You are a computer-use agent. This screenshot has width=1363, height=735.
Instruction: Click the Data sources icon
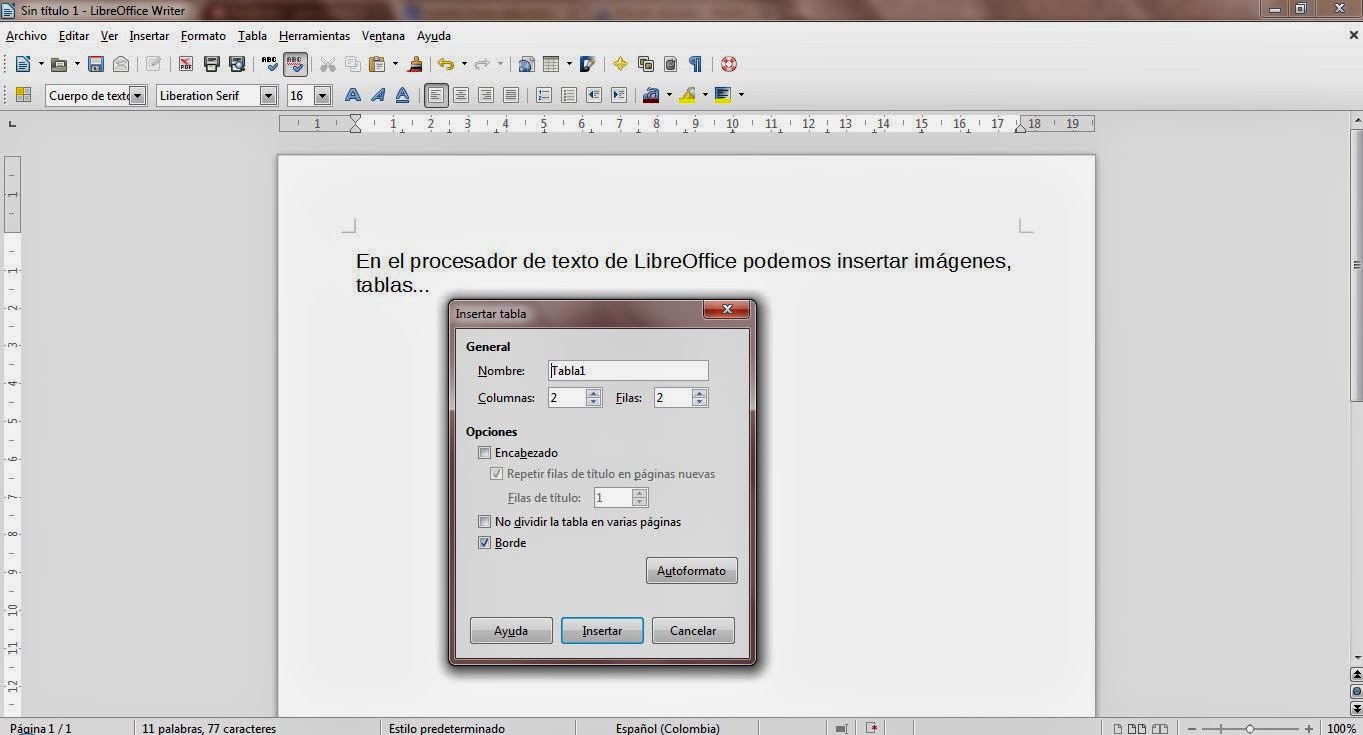670,64
